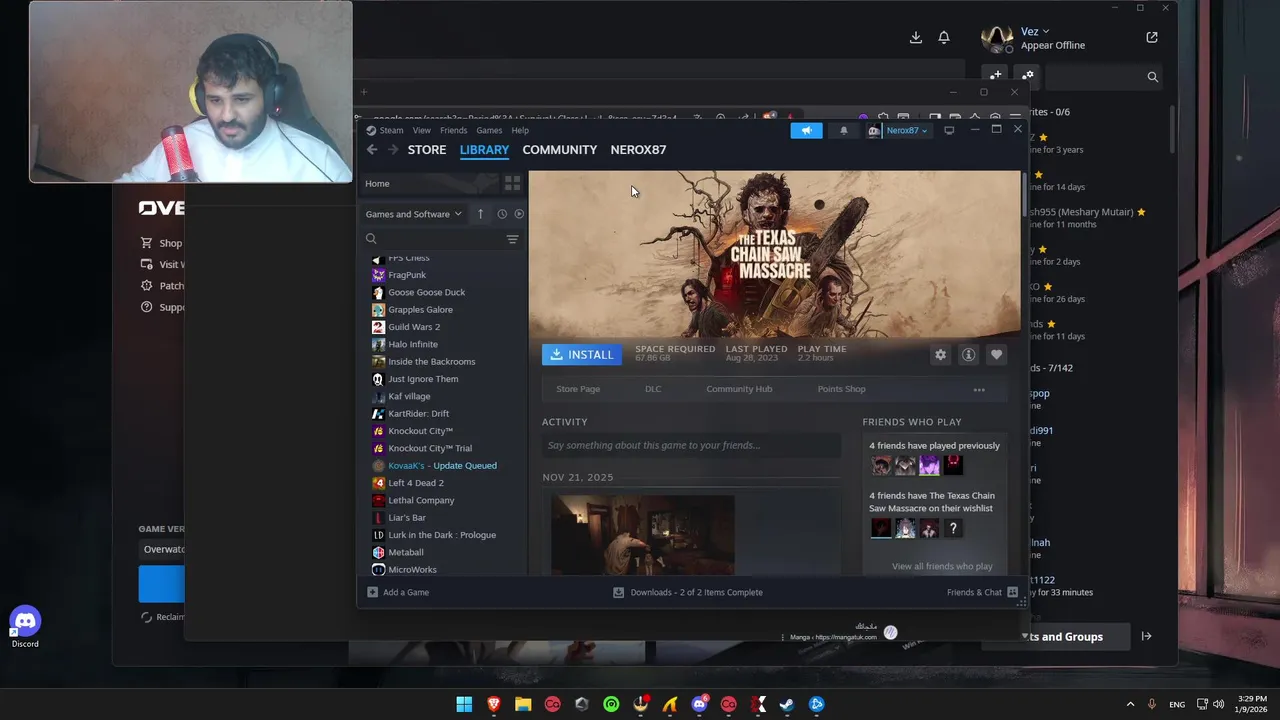The width and height of the screenshot is (1280, 720).
Task: Open View menu
Action: click(x=422, y=130)
